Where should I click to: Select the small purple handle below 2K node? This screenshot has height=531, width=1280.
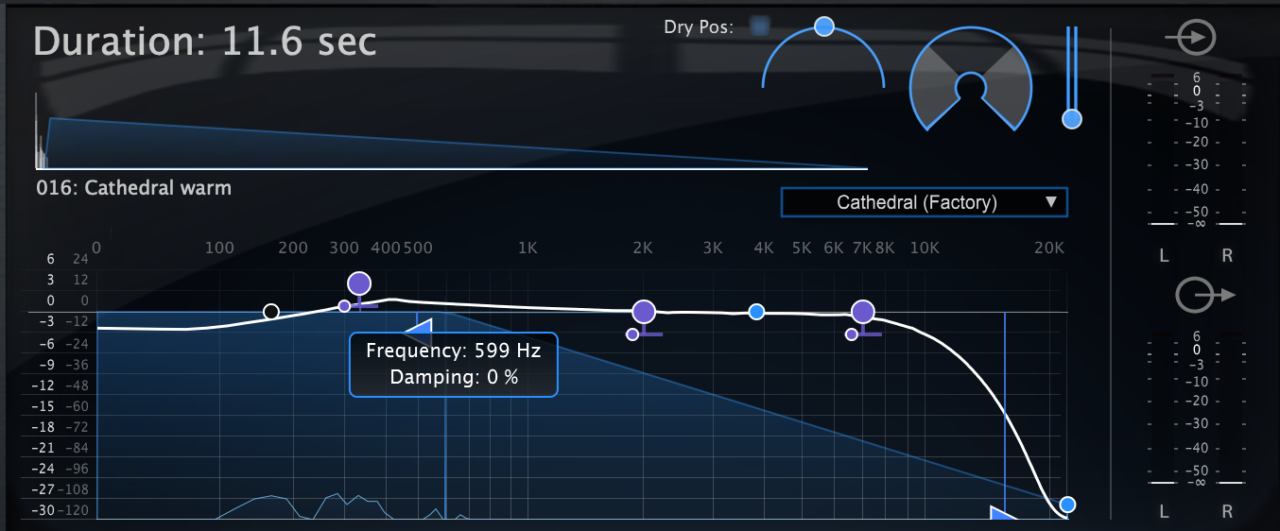(632, 334)
